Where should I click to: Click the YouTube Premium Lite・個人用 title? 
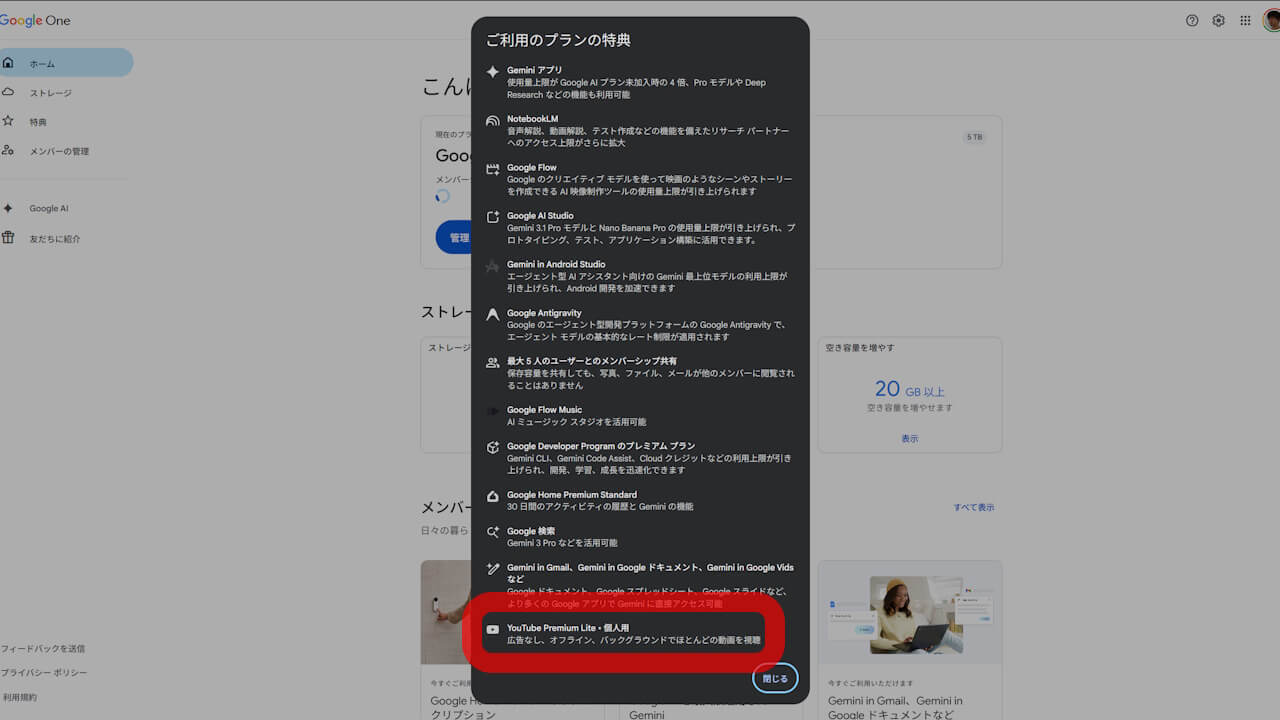point(568,628)
